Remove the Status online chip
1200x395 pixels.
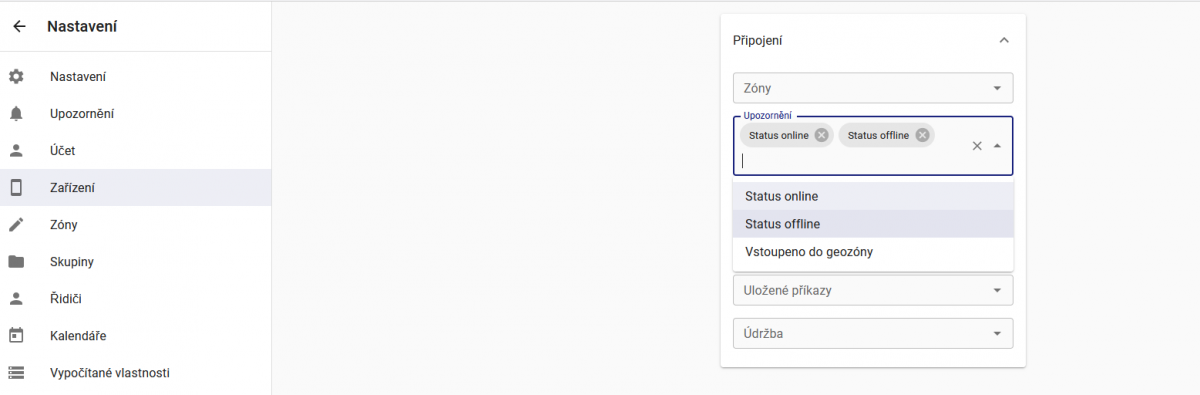(821, 135)
